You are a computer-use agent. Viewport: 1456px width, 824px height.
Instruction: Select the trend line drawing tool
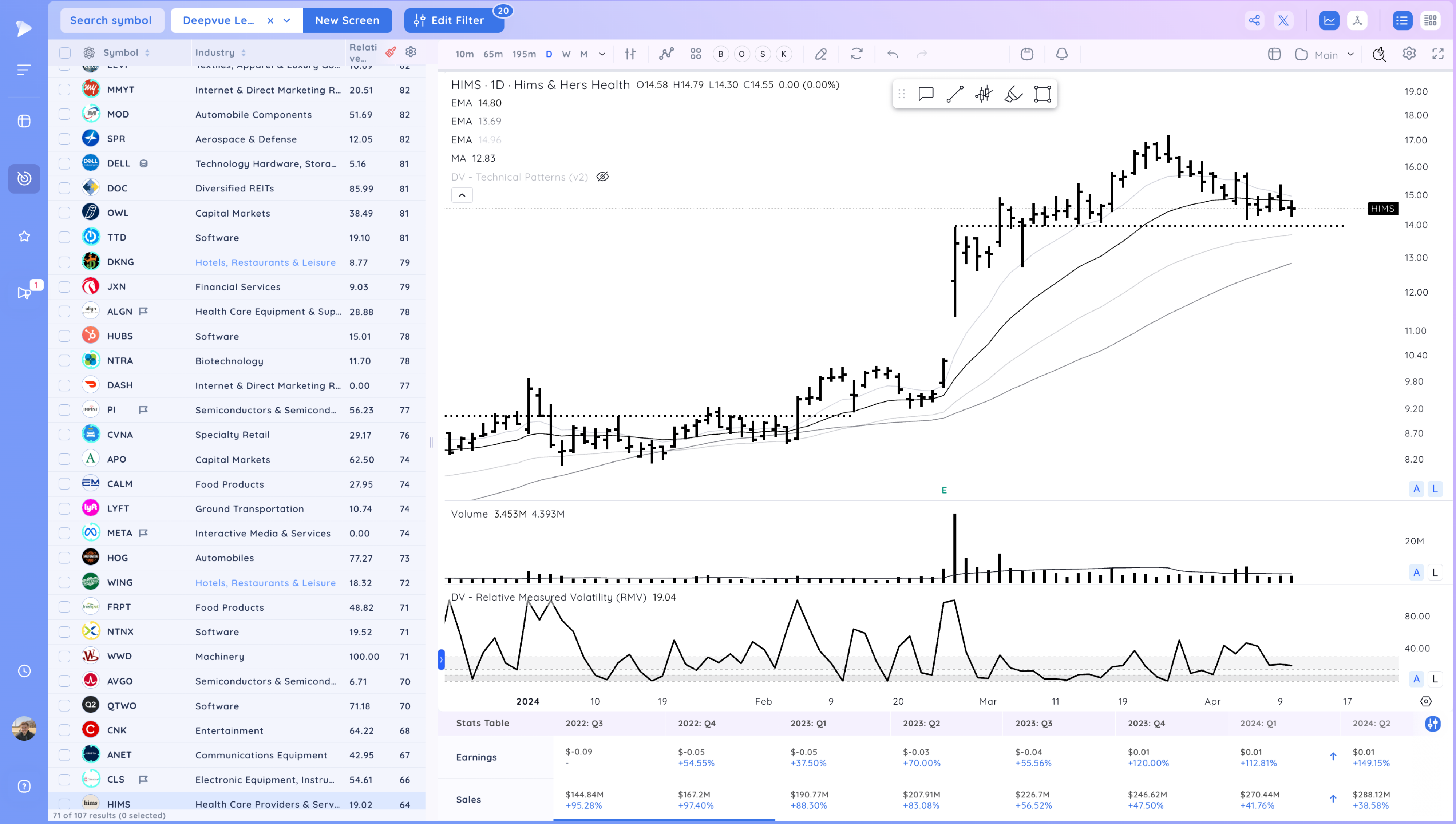[955, 94]
